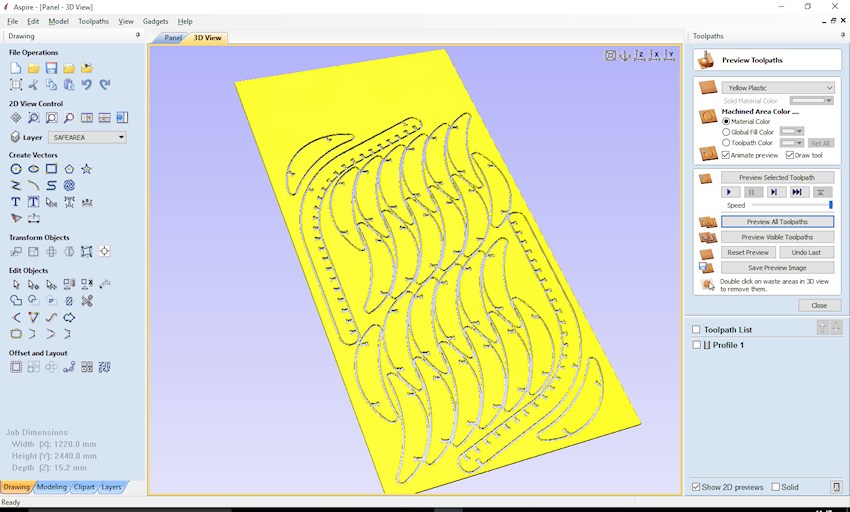Click Save Preview Image button
Screen dimensions: 850x512
coord(777,267)
